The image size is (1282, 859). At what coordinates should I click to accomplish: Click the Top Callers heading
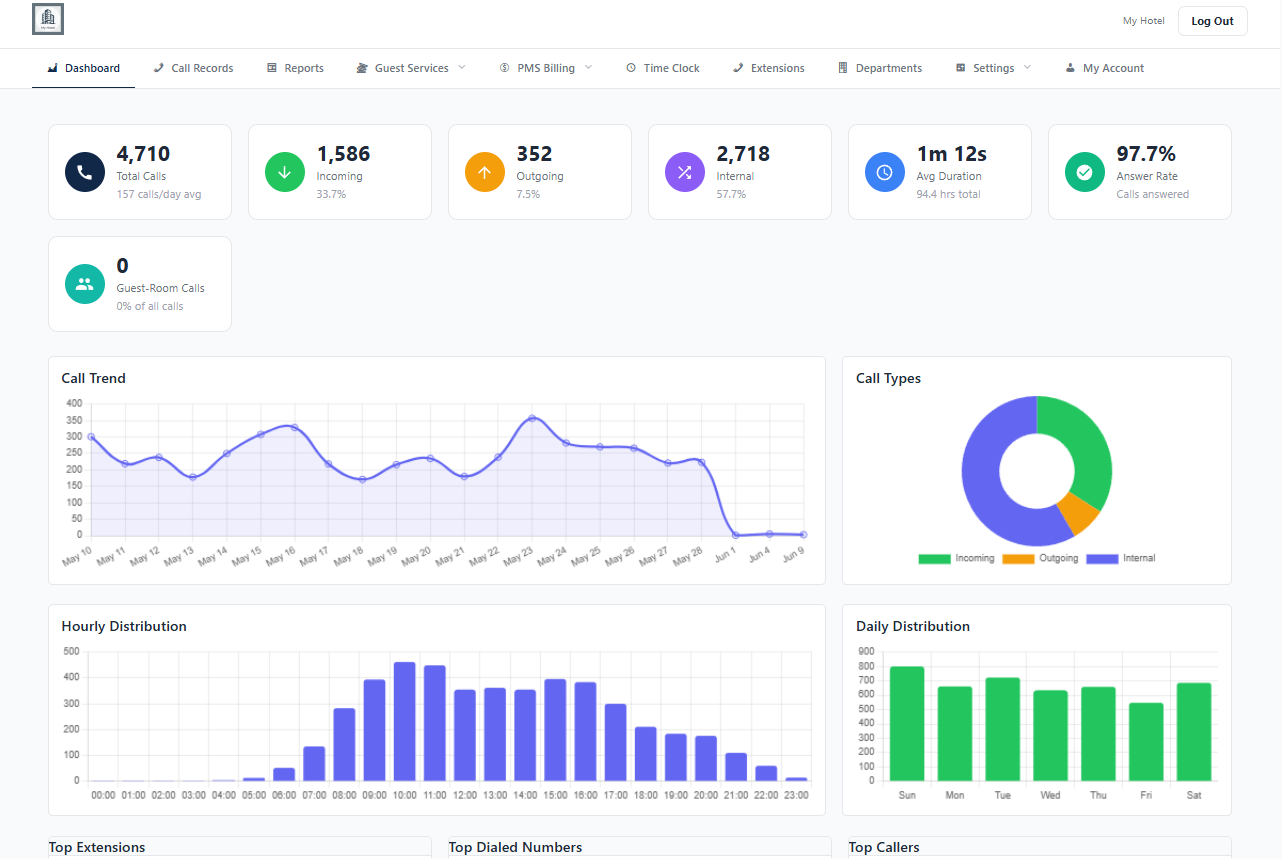tap(884, 847)
